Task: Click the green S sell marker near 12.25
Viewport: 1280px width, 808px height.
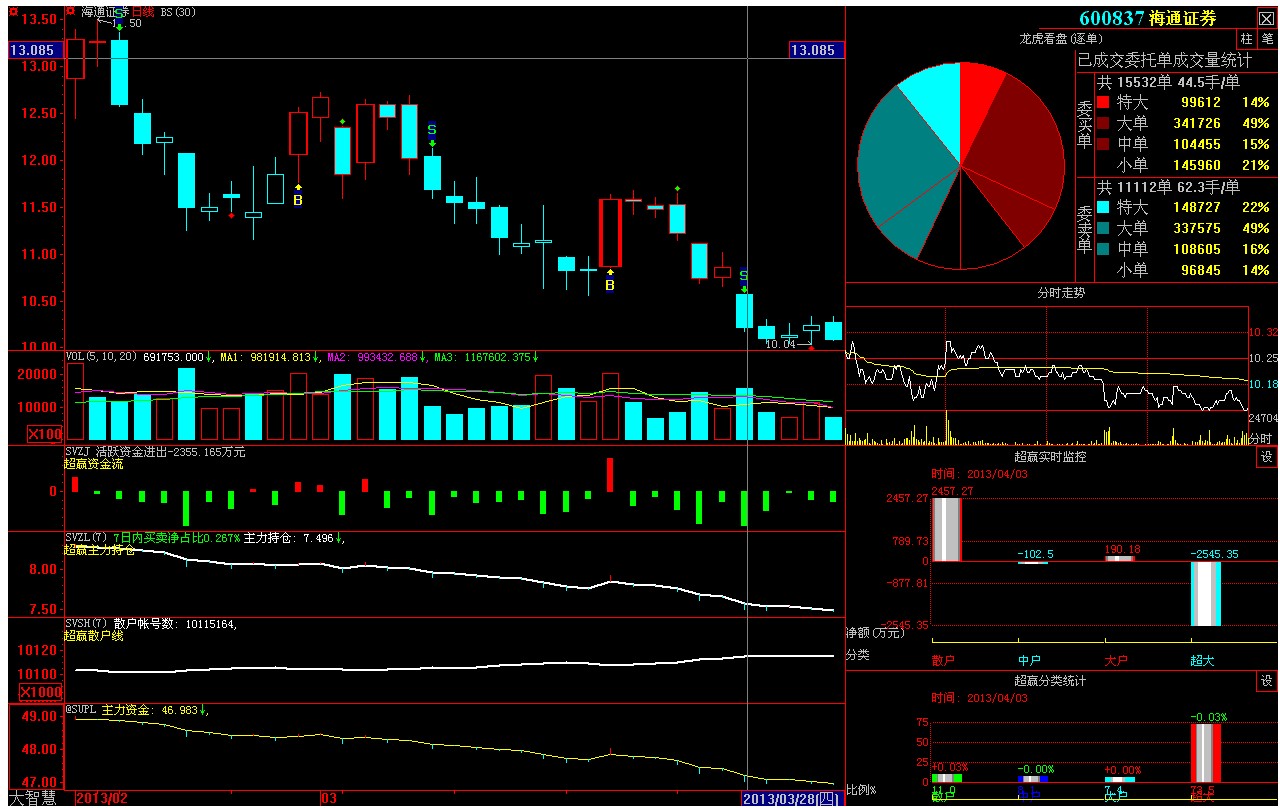Action: (x=432, y=130)
